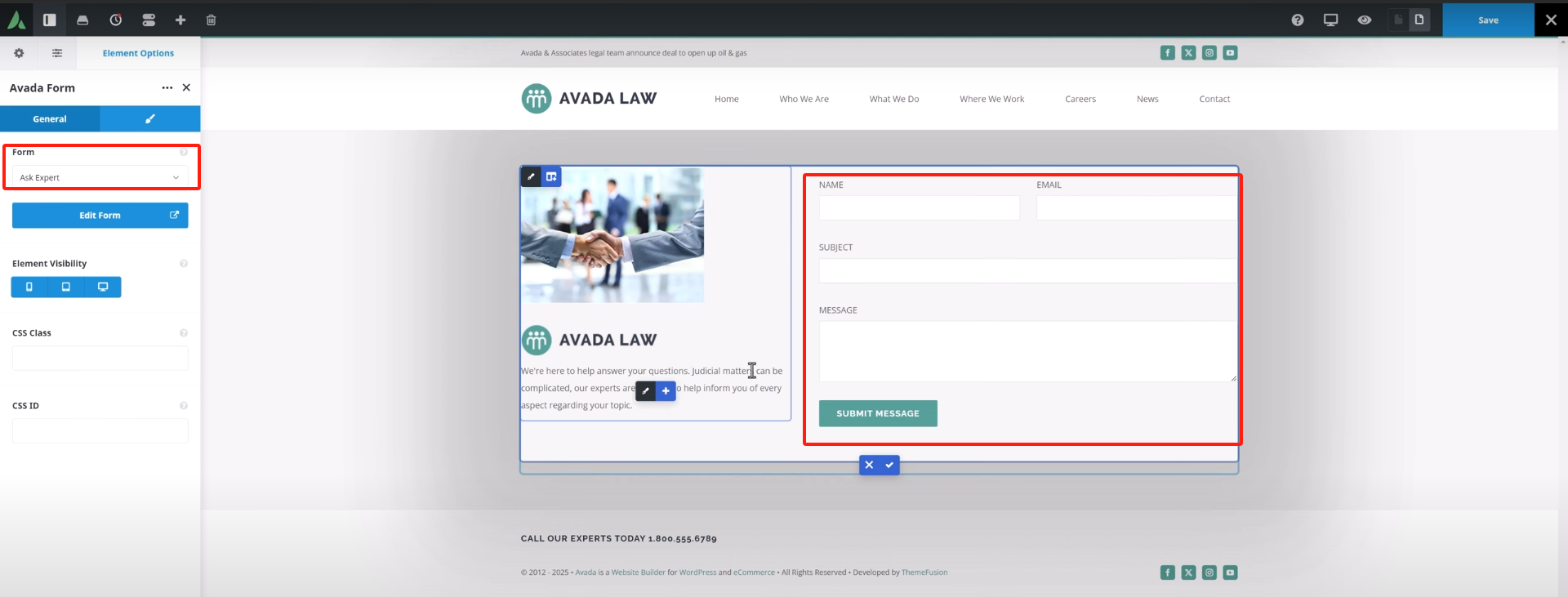This screenshot has height=597, width=1568.
Task: Toggle the preview eye icon
Action: [x=1365, y=20]
